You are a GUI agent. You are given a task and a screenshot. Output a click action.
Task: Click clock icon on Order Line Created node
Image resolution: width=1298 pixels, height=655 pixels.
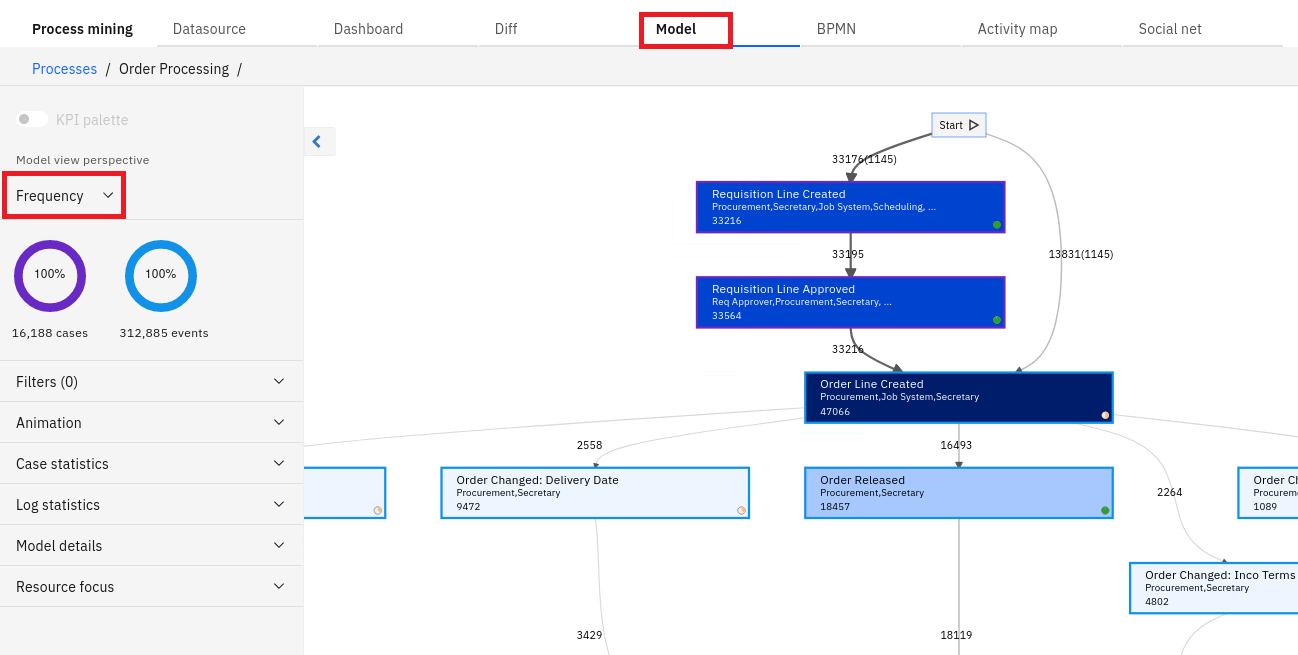[x=1103, y=414]
